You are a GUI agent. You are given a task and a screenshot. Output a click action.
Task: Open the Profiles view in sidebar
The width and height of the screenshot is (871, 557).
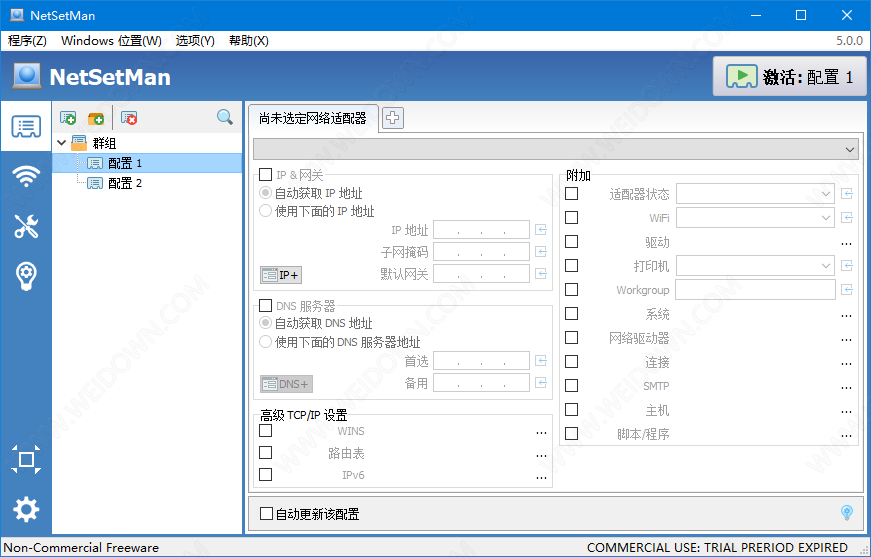coord(26,127)
